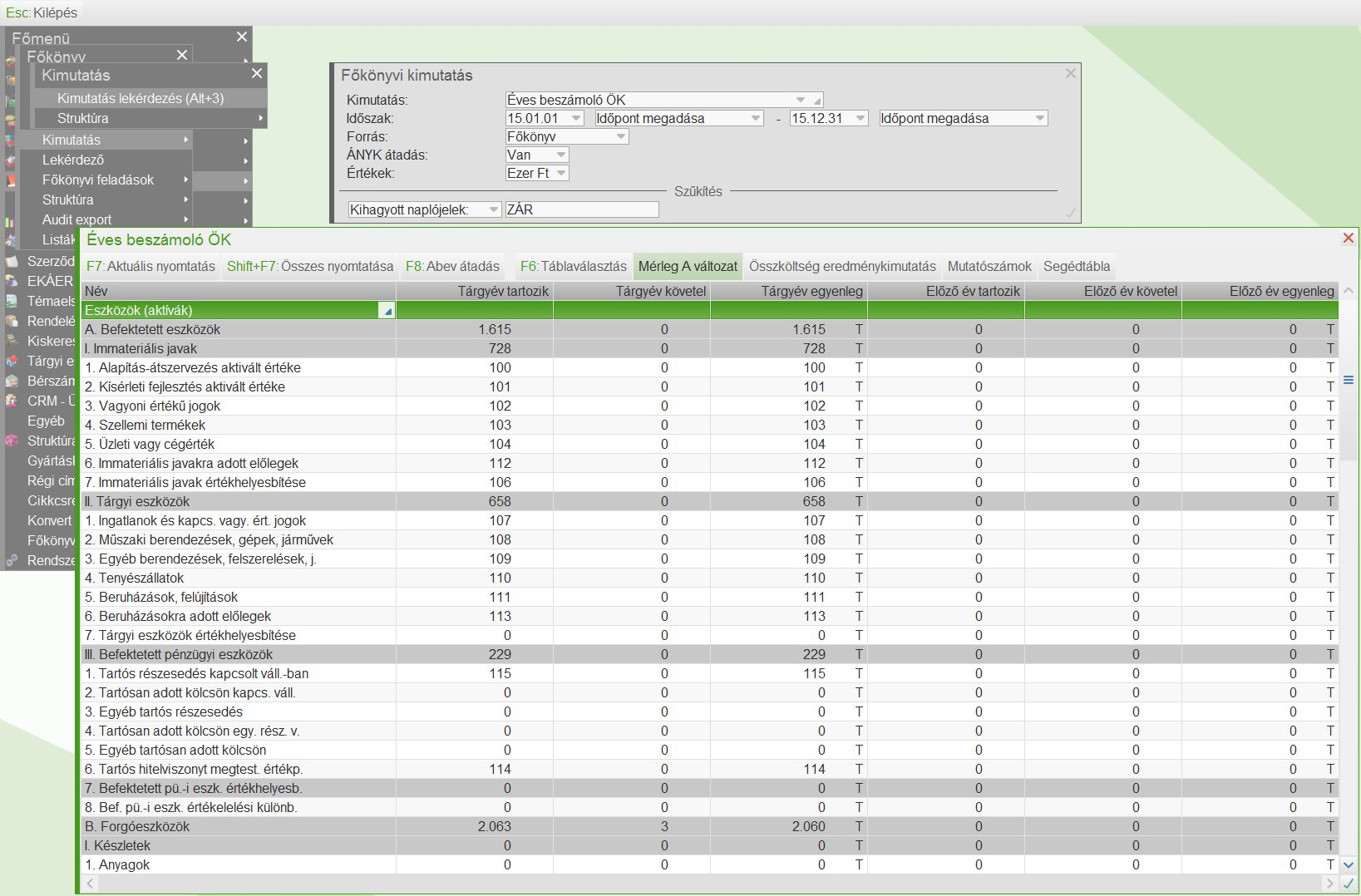This screenshot has height=896, width=1361.
Task: Click F7: Aktuális nyomtatás button
Action: click(x=150, y=267)
